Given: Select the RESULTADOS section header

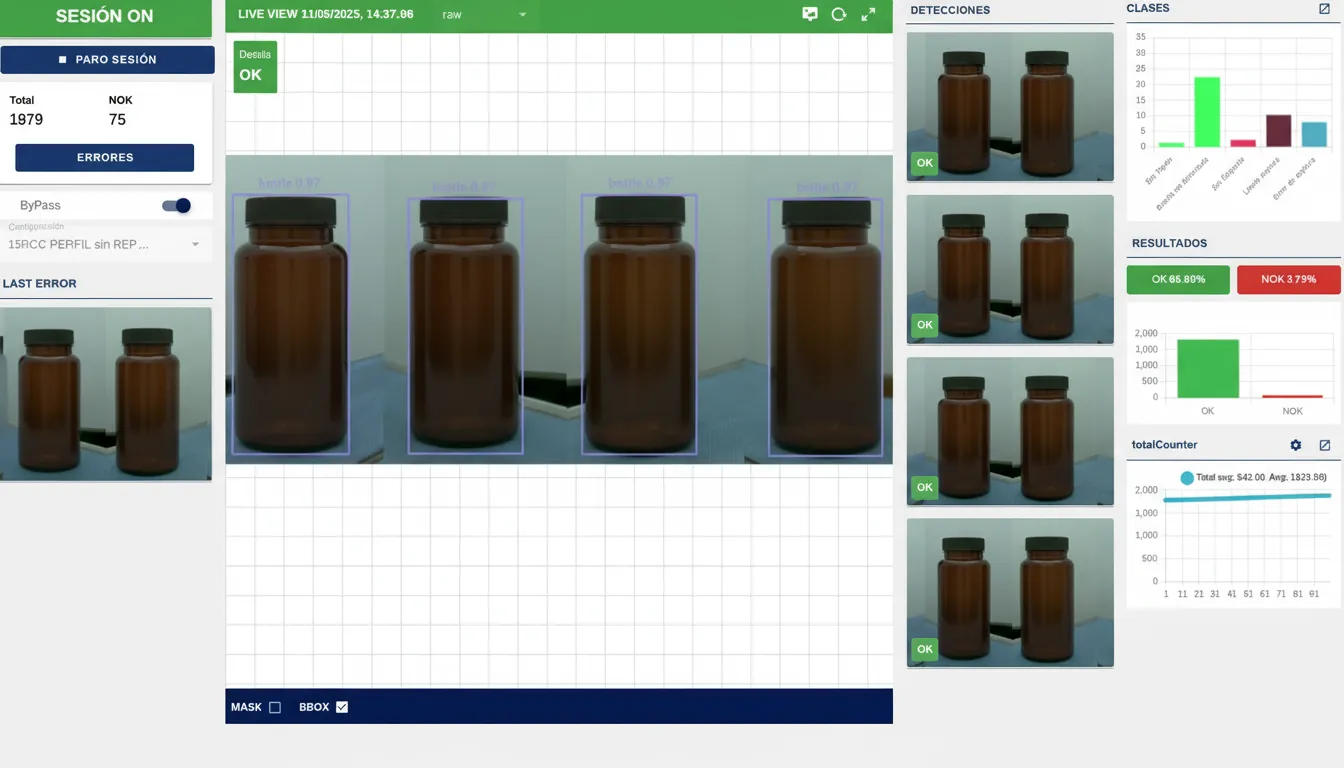Looking at the screenshot, I should click(1168, 242).
